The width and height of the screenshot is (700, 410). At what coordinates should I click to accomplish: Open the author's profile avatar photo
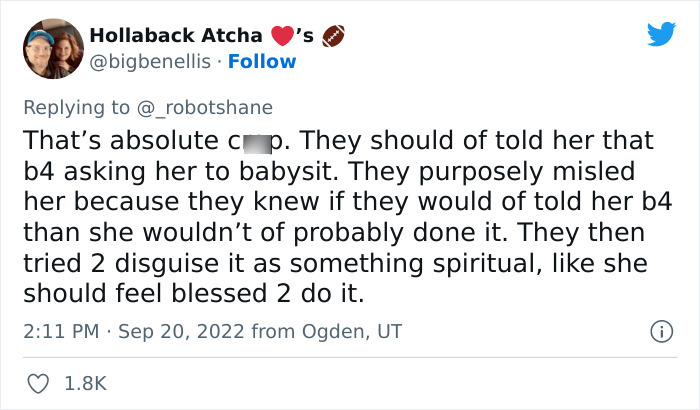click(52, 49)
